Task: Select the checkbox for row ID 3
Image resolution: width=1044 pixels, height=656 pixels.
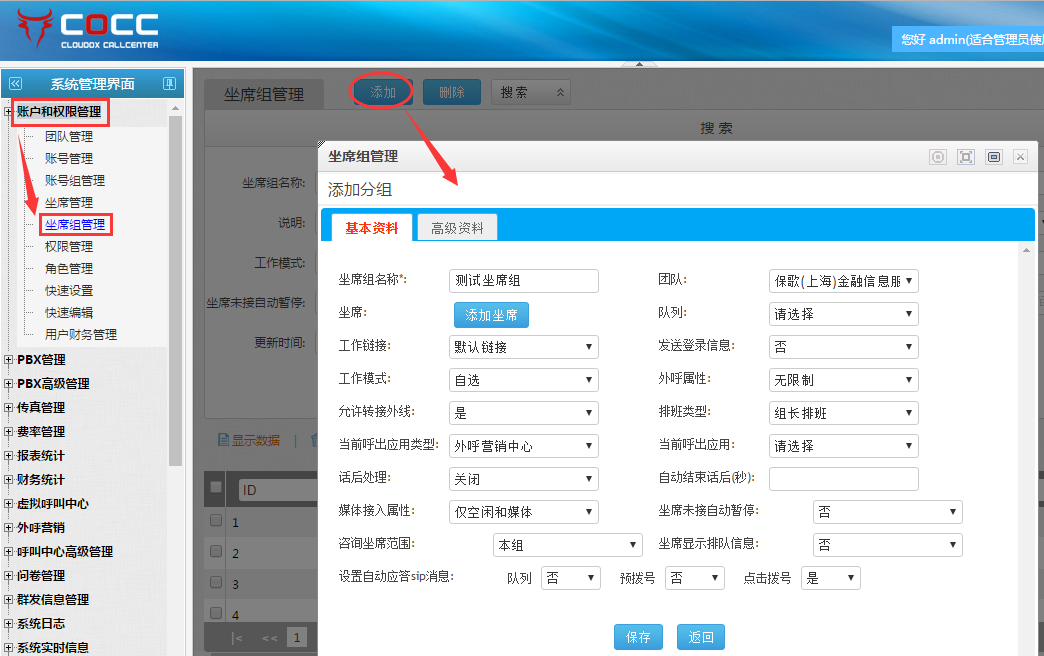Action: (216, 582)
